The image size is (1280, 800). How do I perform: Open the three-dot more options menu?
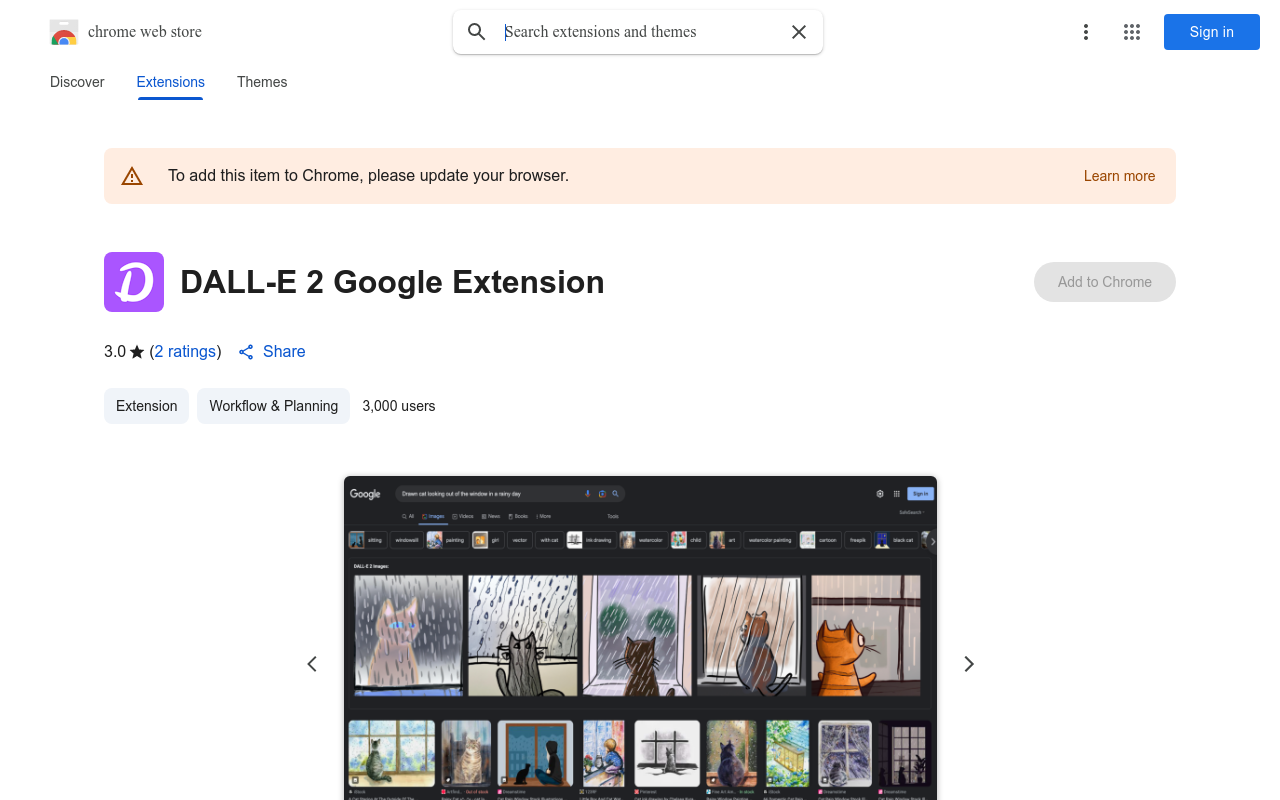click(1086, 32)
